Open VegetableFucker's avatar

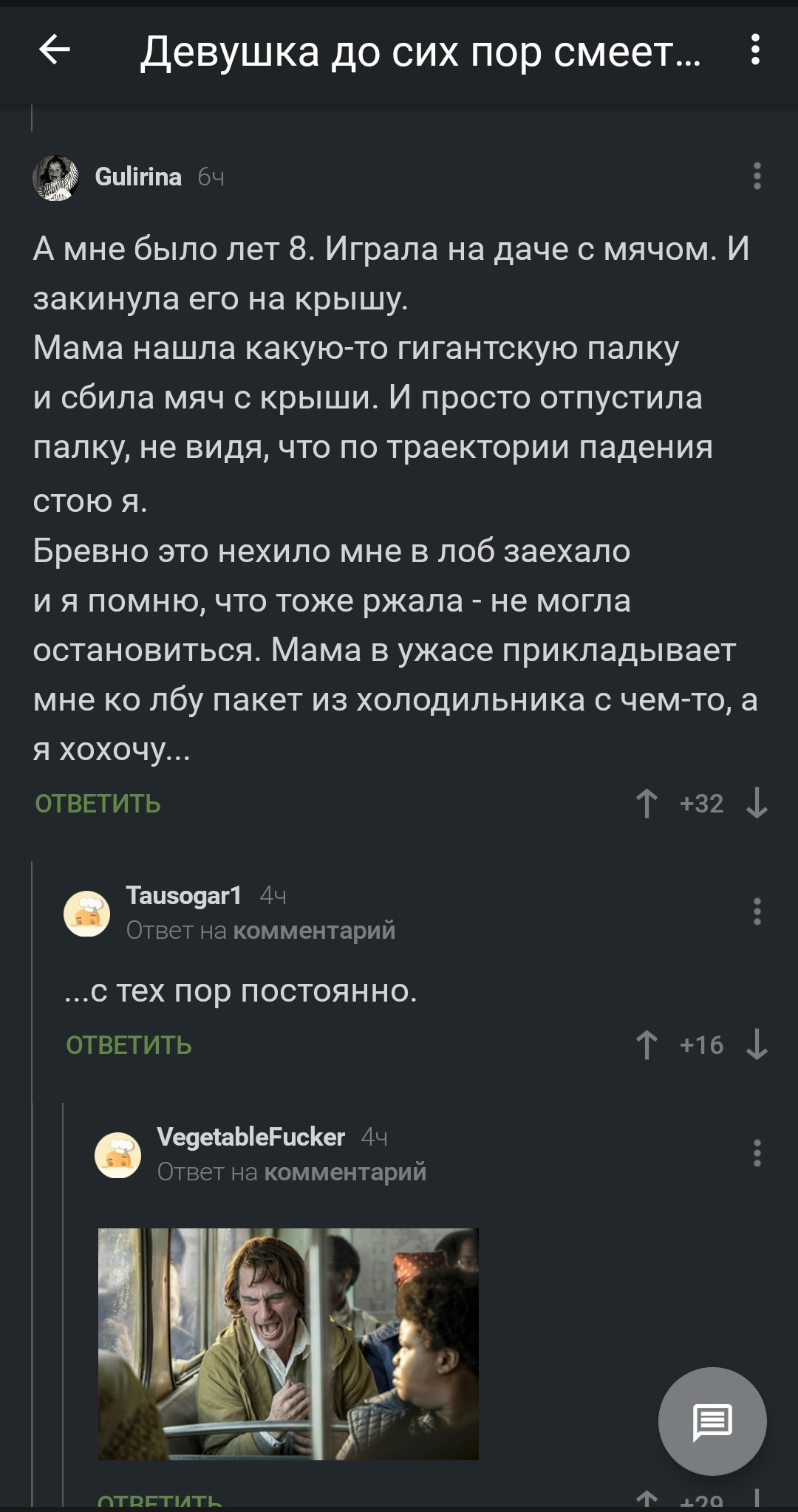(x=118, y=1155)
